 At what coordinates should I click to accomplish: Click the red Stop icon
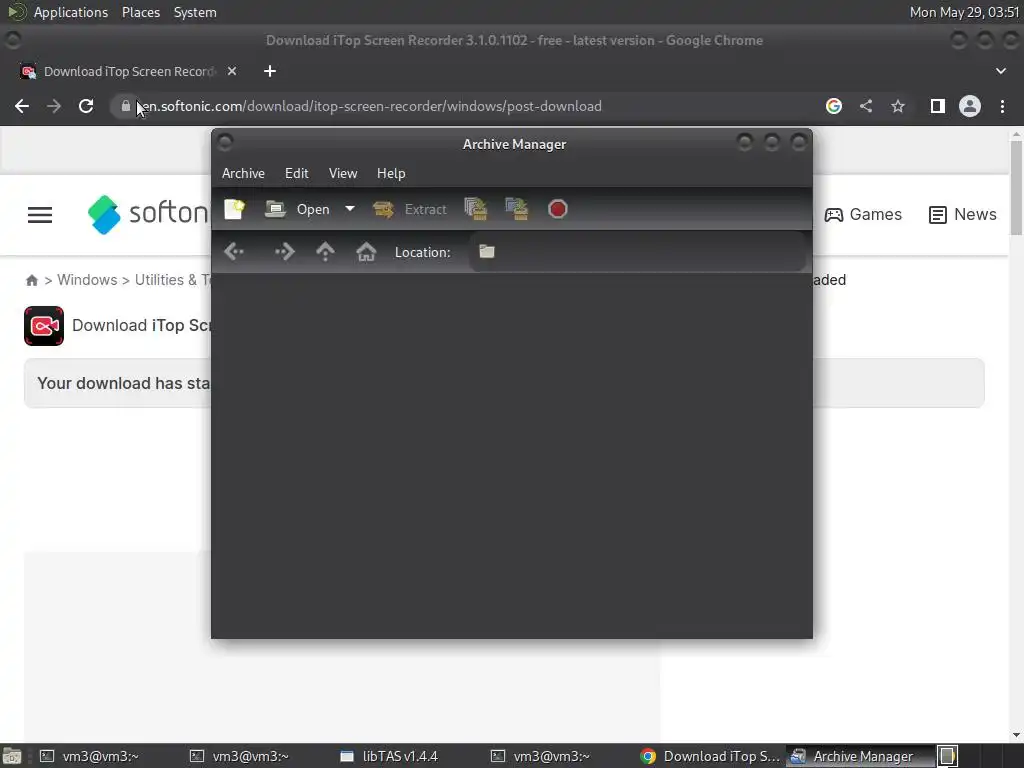(558, 210)
